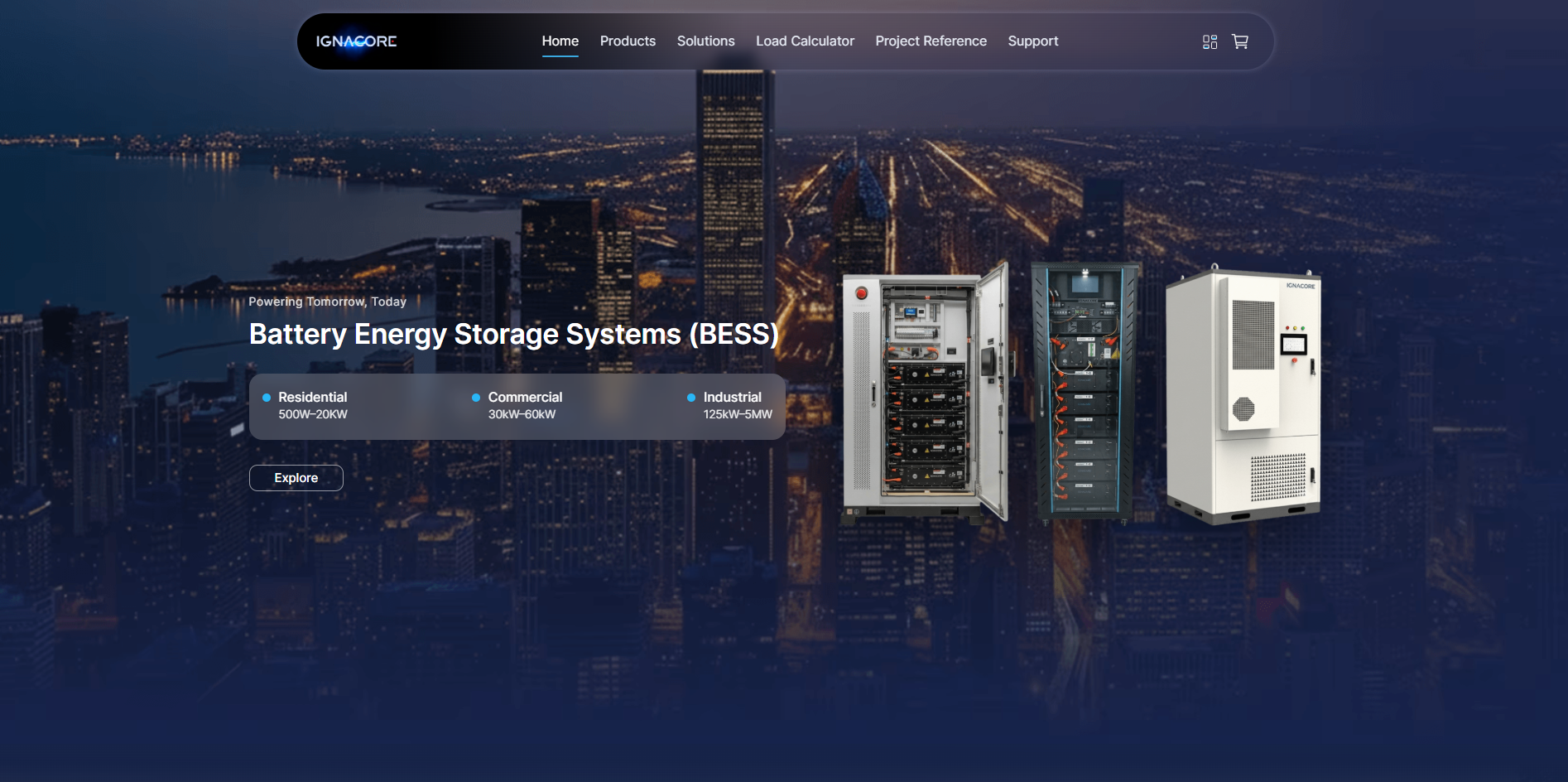
Task: Open the Solutions menu
Action: click(x=706, y=41)
